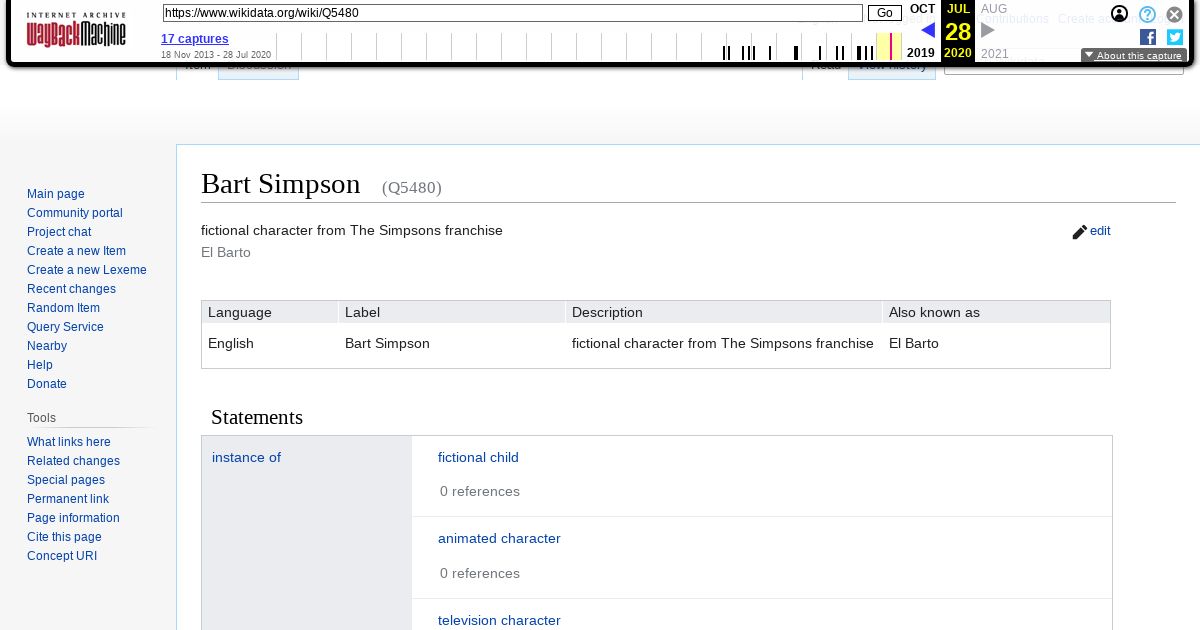Open Nearby link
This screenshot has width=1200, height=630.
tap(47, 346)
